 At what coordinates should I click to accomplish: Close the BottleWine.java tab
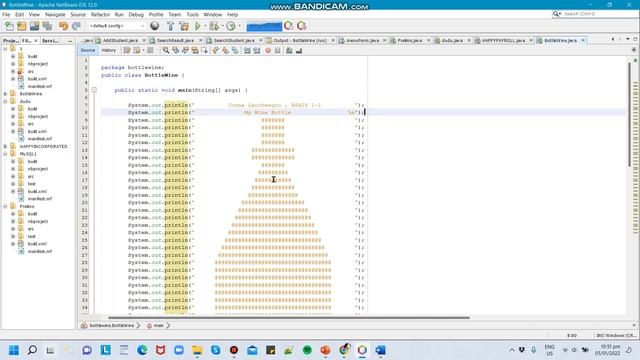583,40
